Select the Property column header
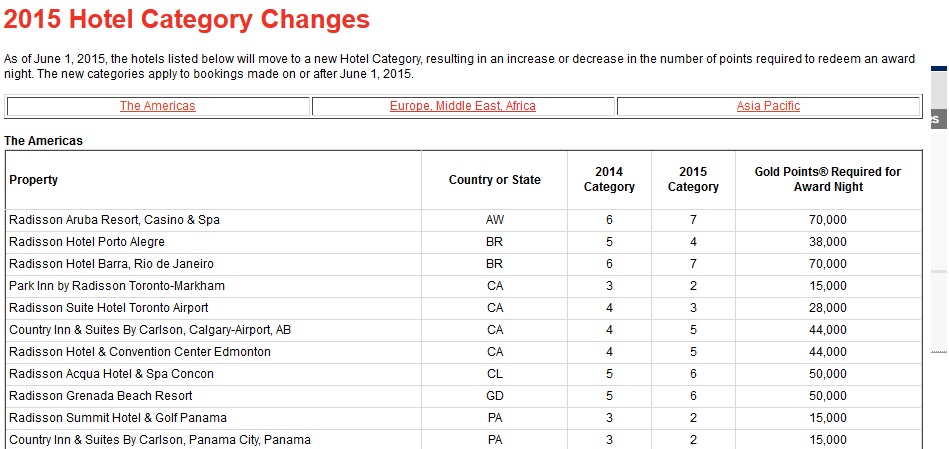 click(x=34, y=180)
